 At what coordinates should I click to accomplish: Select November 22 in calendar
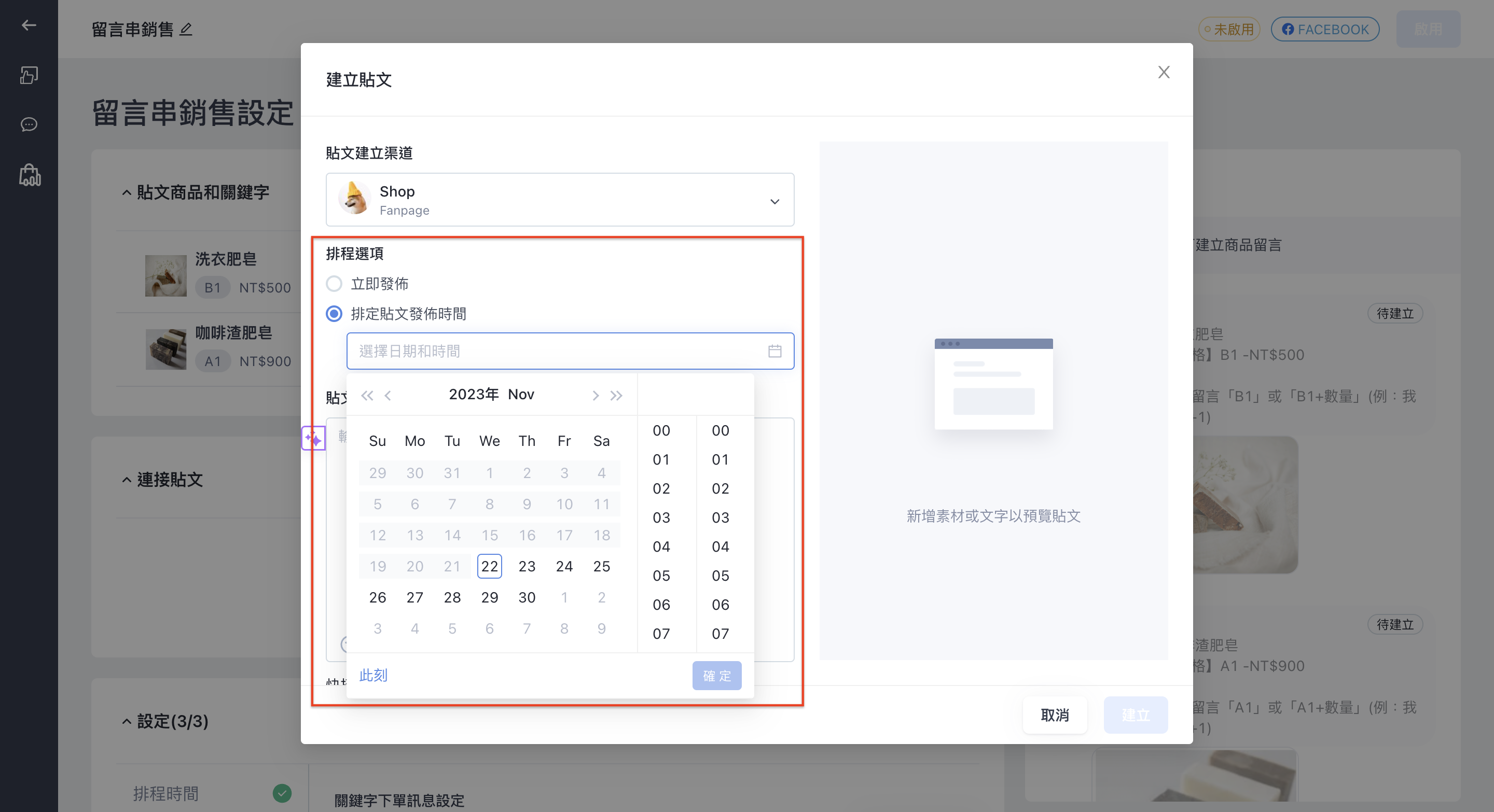(x=490, y=566)
